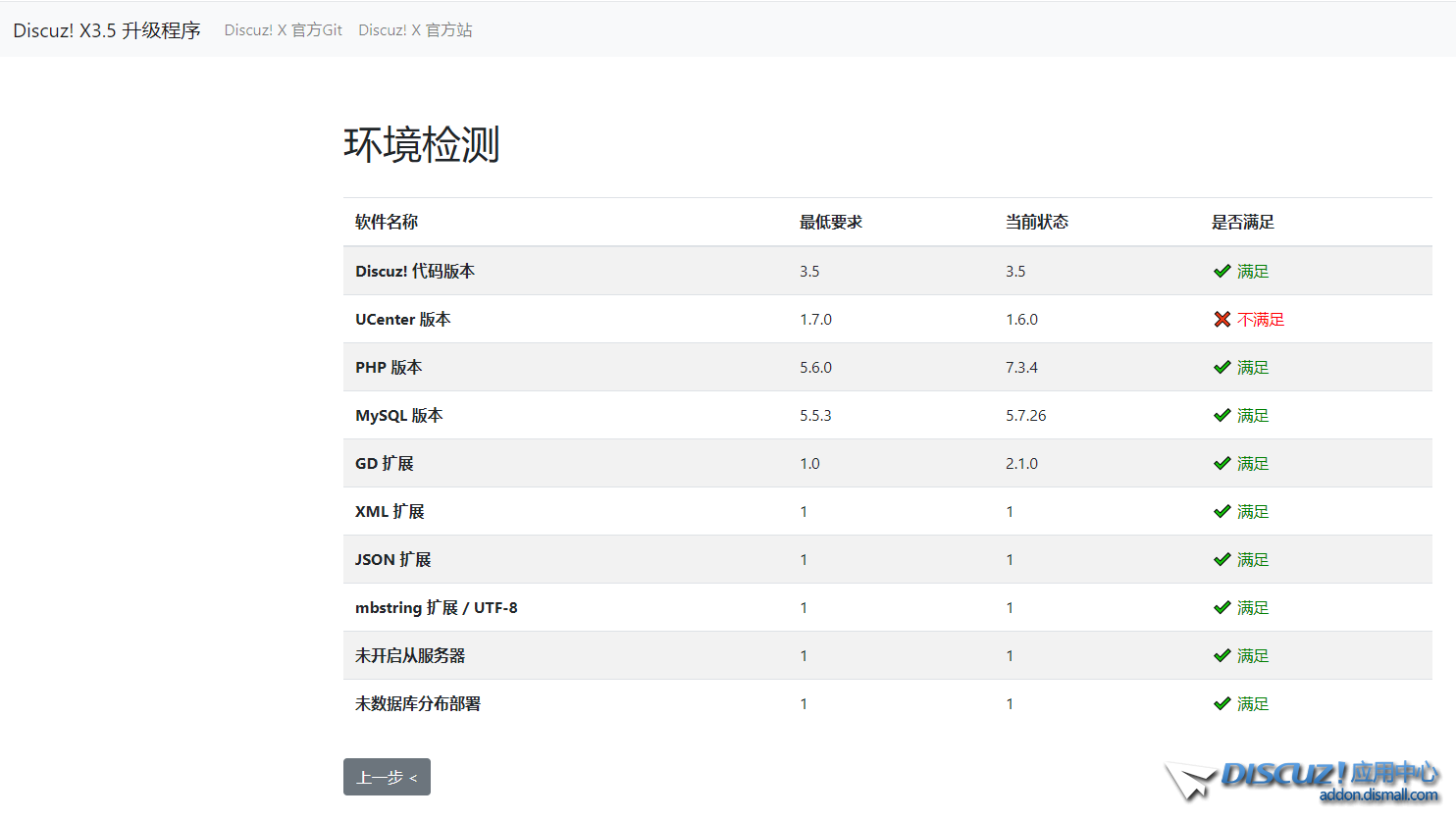Image resolution: width=1456 pixels, height=820 pixels.
Task: Select the 是否满足 column header
Action: (x=1242, y=222)
